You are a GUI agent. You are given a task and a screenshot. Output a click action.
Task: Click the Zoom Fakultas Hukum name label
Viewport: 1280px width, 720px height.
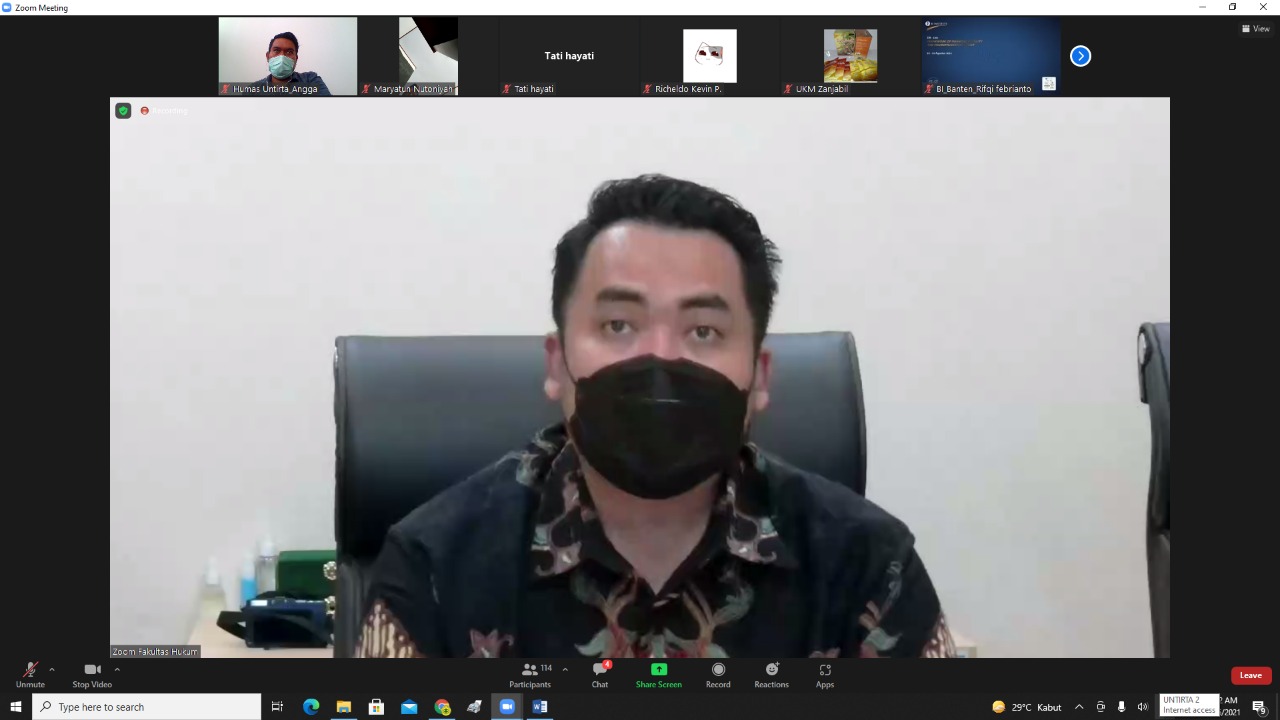155,652
